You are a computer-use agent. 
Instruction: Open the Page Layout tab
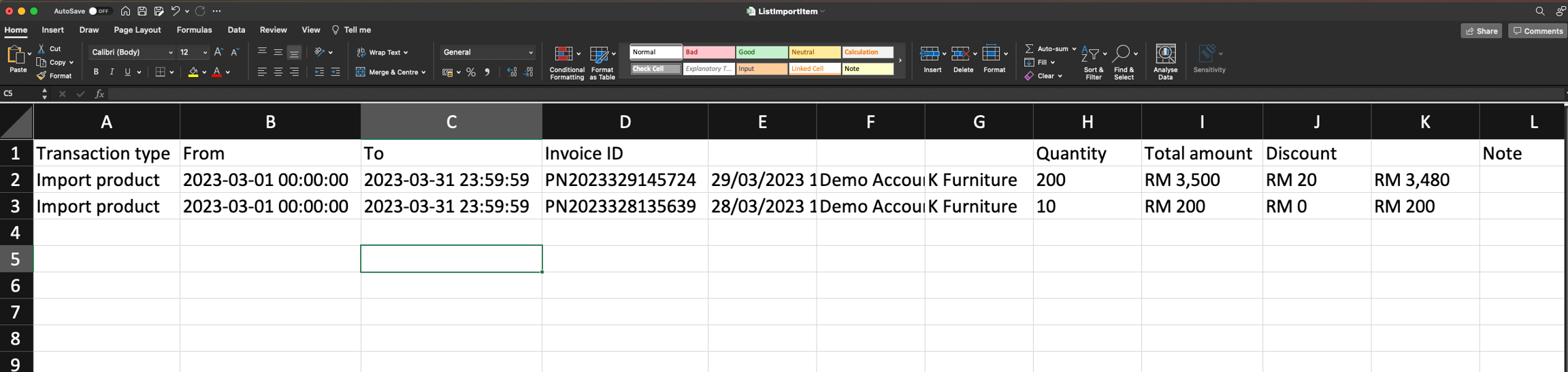click(137, 30)
